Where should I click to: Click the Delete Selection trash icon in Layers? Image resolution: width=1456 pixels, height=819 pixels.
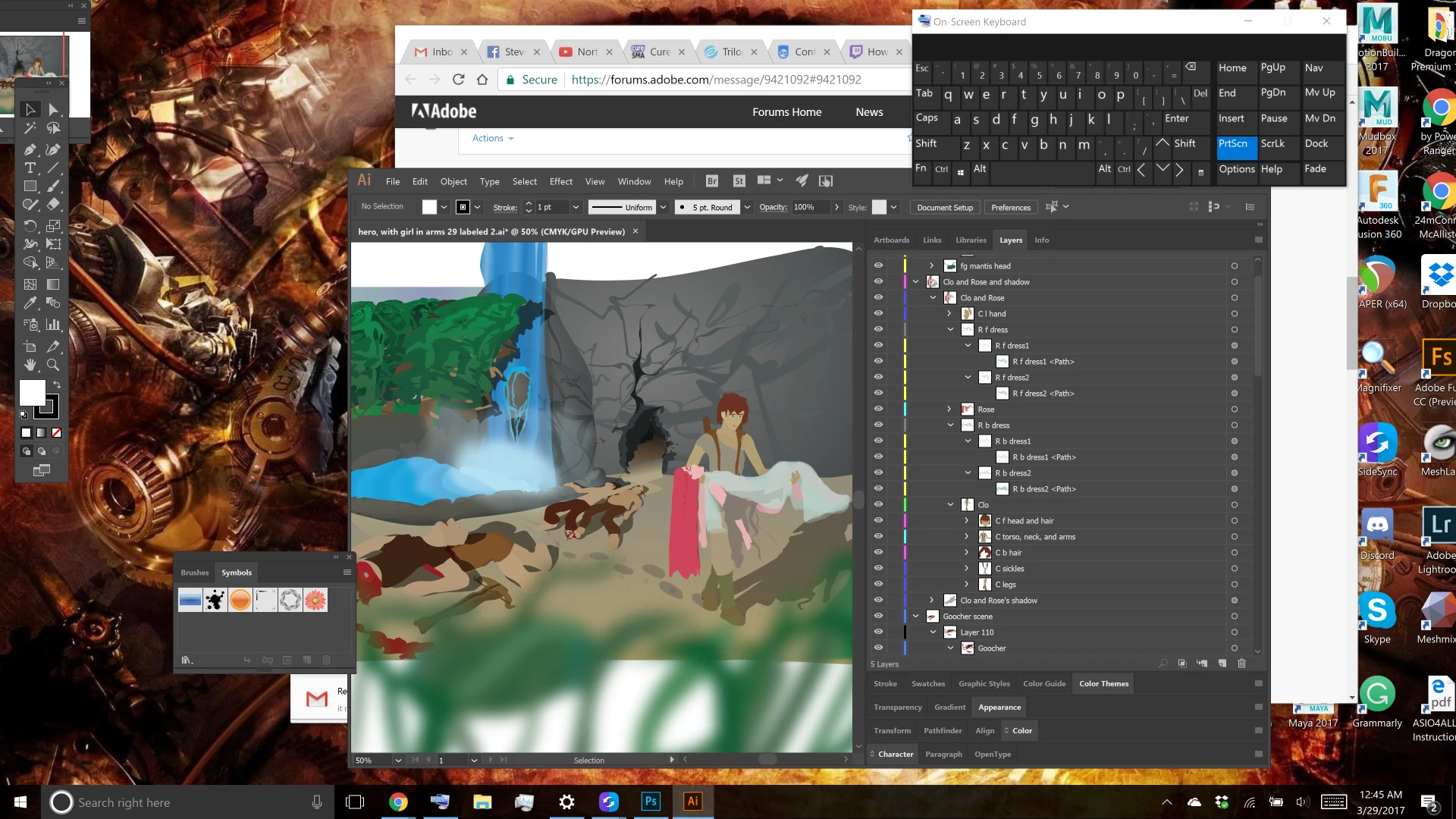tap(1241, 664)
